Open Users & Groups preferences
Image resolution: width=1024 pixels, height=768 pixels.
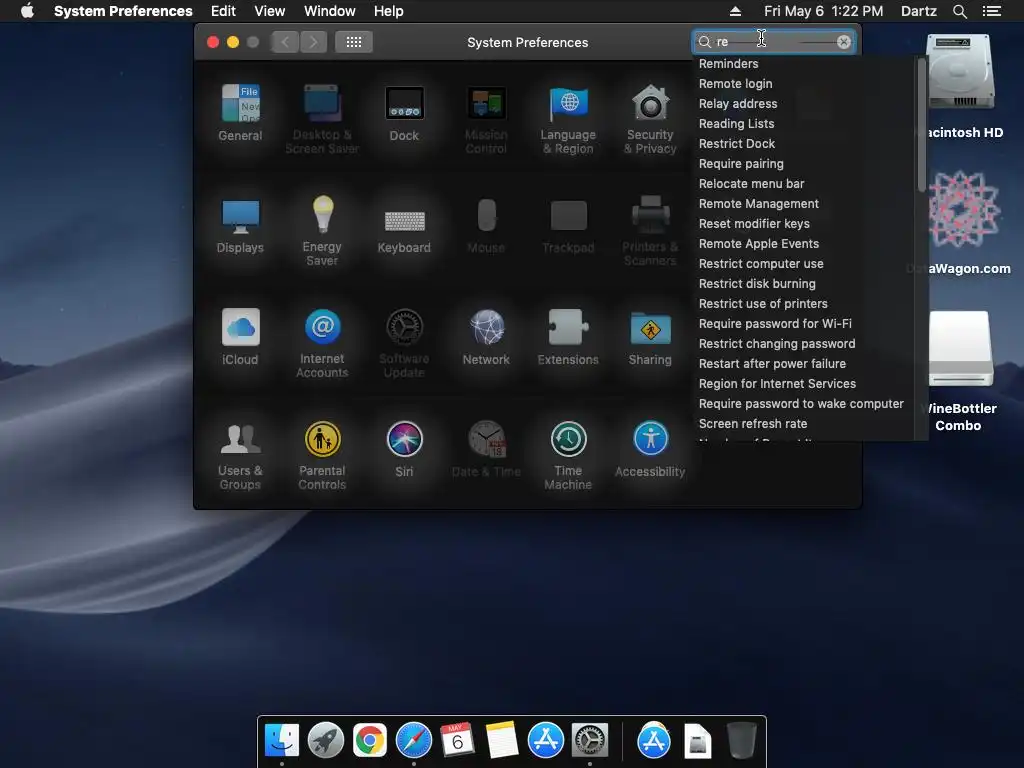tap(240, 455)
